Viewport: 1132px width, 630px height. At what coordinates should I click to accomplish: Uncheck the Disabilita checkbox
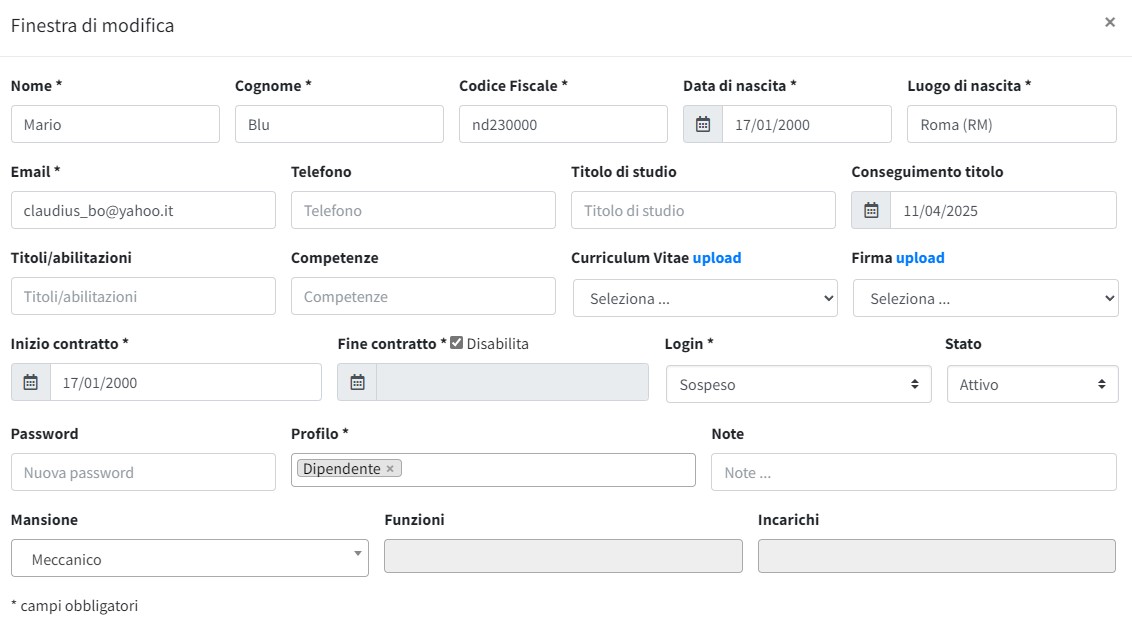[457, 343]
